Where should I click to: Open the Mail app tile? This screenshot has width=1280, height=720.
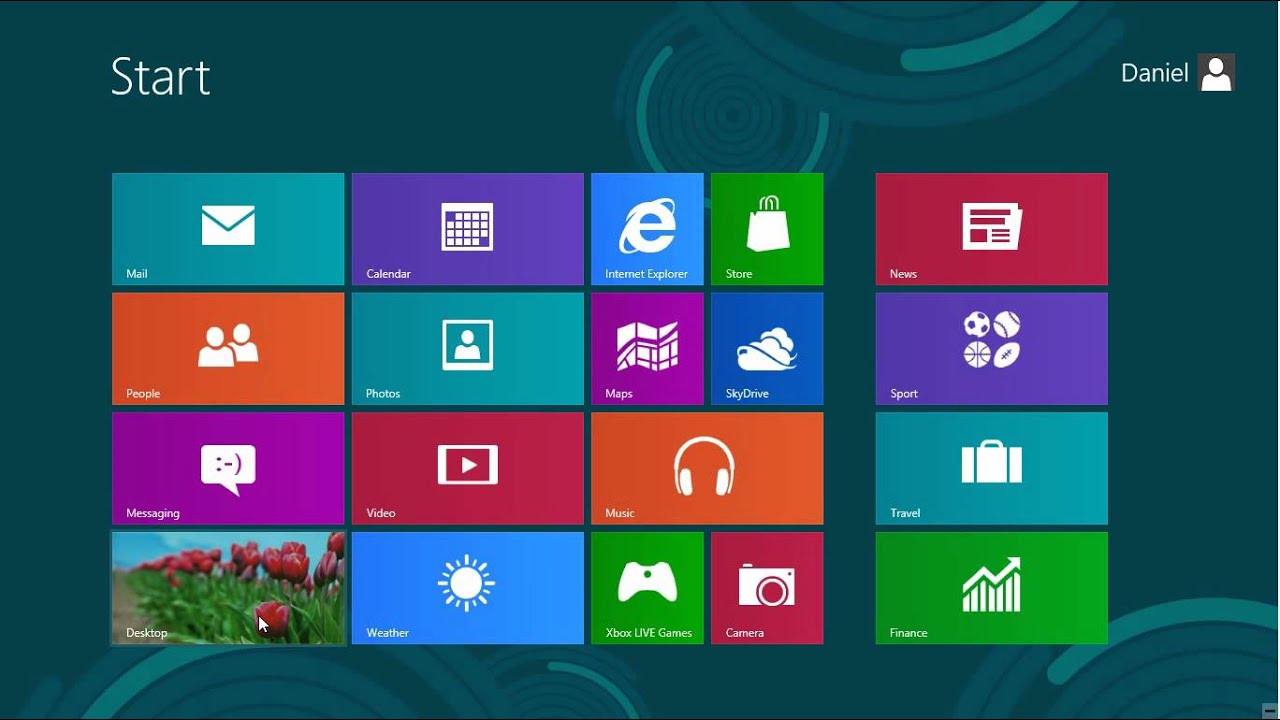click(227, 228)
